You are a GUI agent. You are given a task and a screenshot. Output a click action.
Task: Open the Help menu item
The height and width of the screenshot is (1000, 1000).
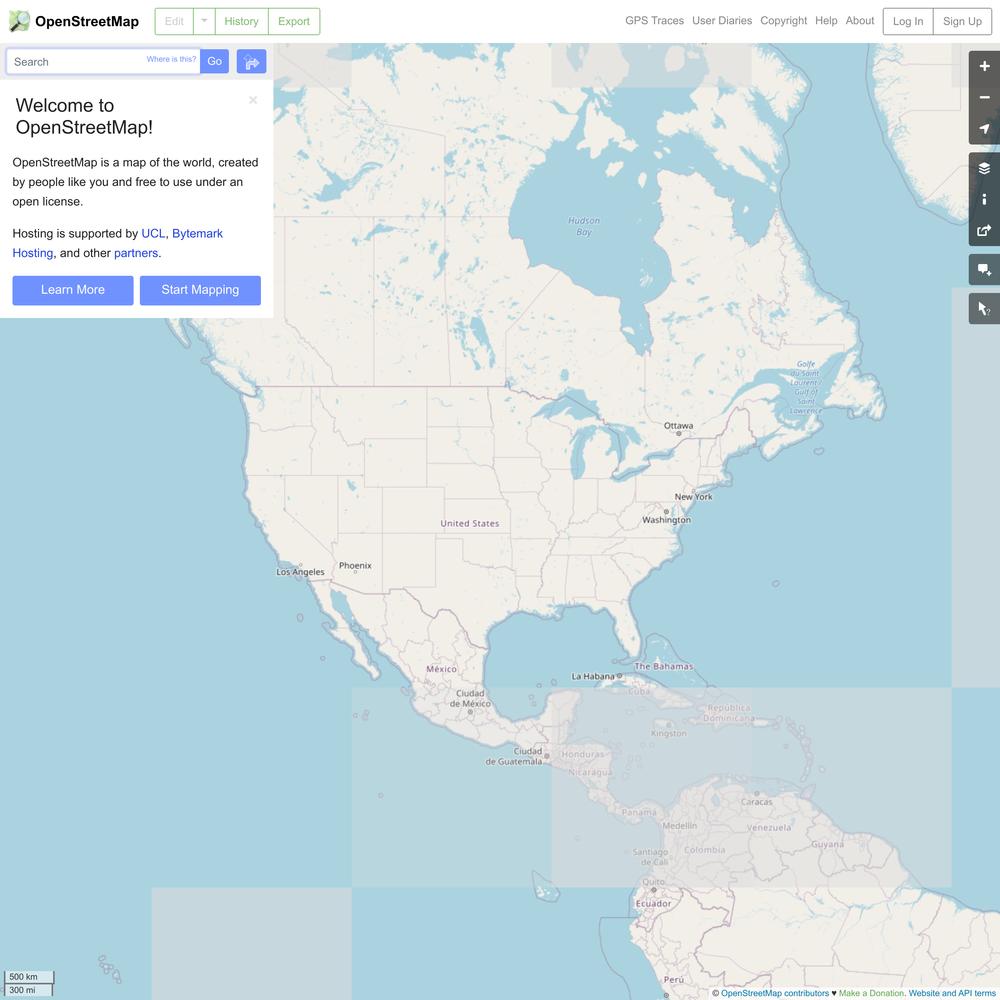tap(826, 20)
